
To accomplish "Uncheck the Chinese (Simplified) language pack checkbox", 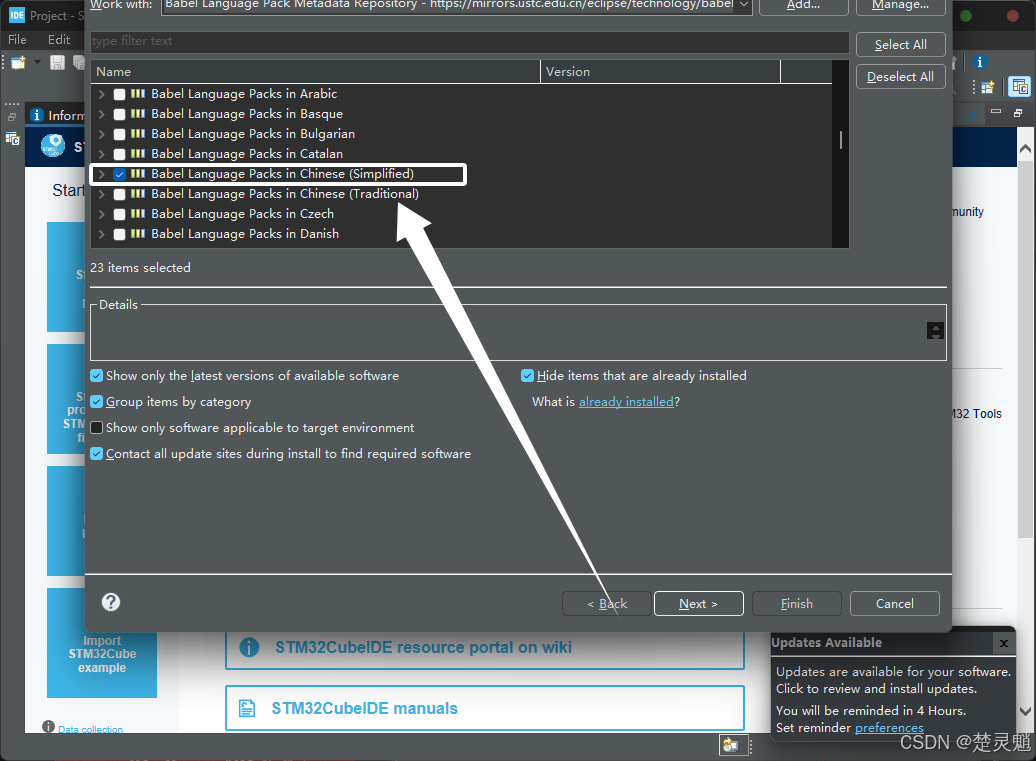I will [120, 174].
